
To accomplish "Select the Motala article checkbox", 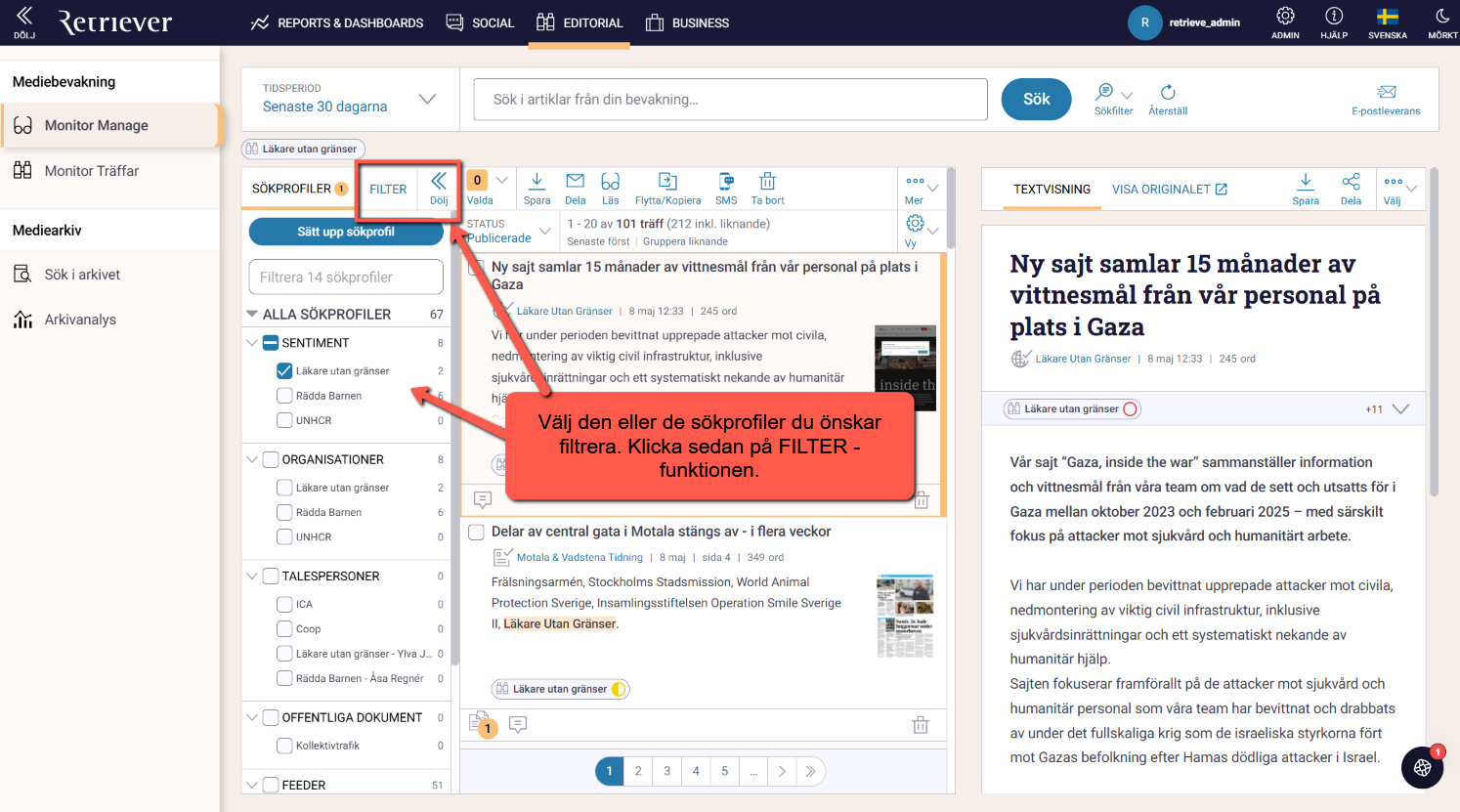I will pyautogui.click(x=476, y=533).
